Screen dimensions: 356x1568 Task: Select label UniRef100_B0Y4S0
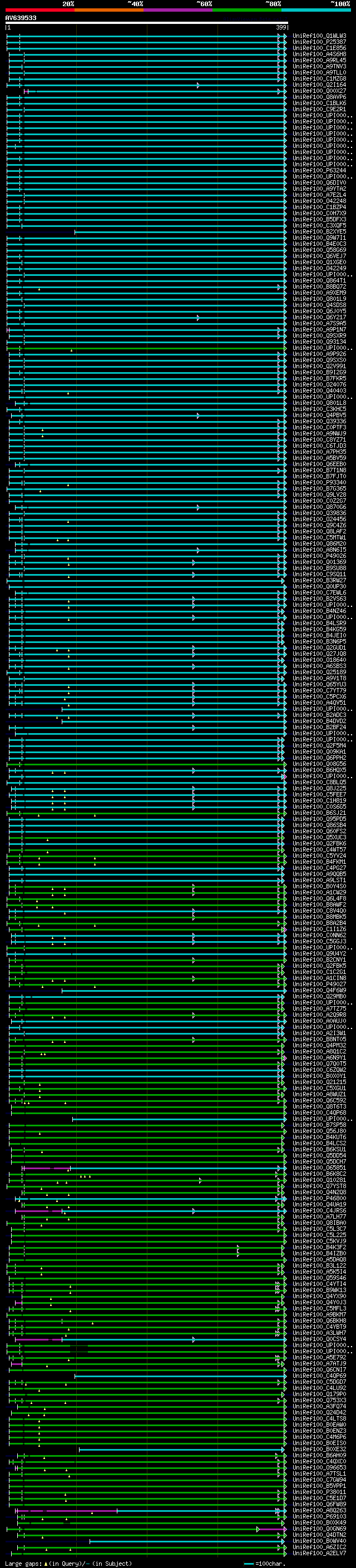pyautogui.click(x=319, y=886)
